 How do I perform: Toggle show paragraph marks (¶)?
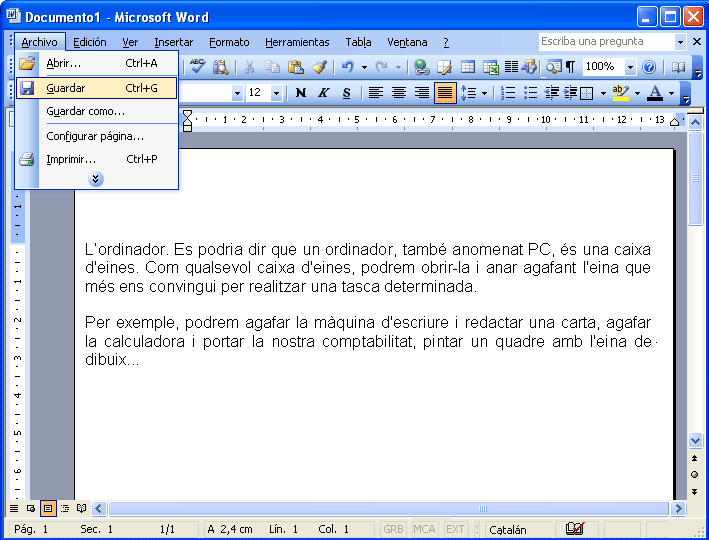[571, 67]
